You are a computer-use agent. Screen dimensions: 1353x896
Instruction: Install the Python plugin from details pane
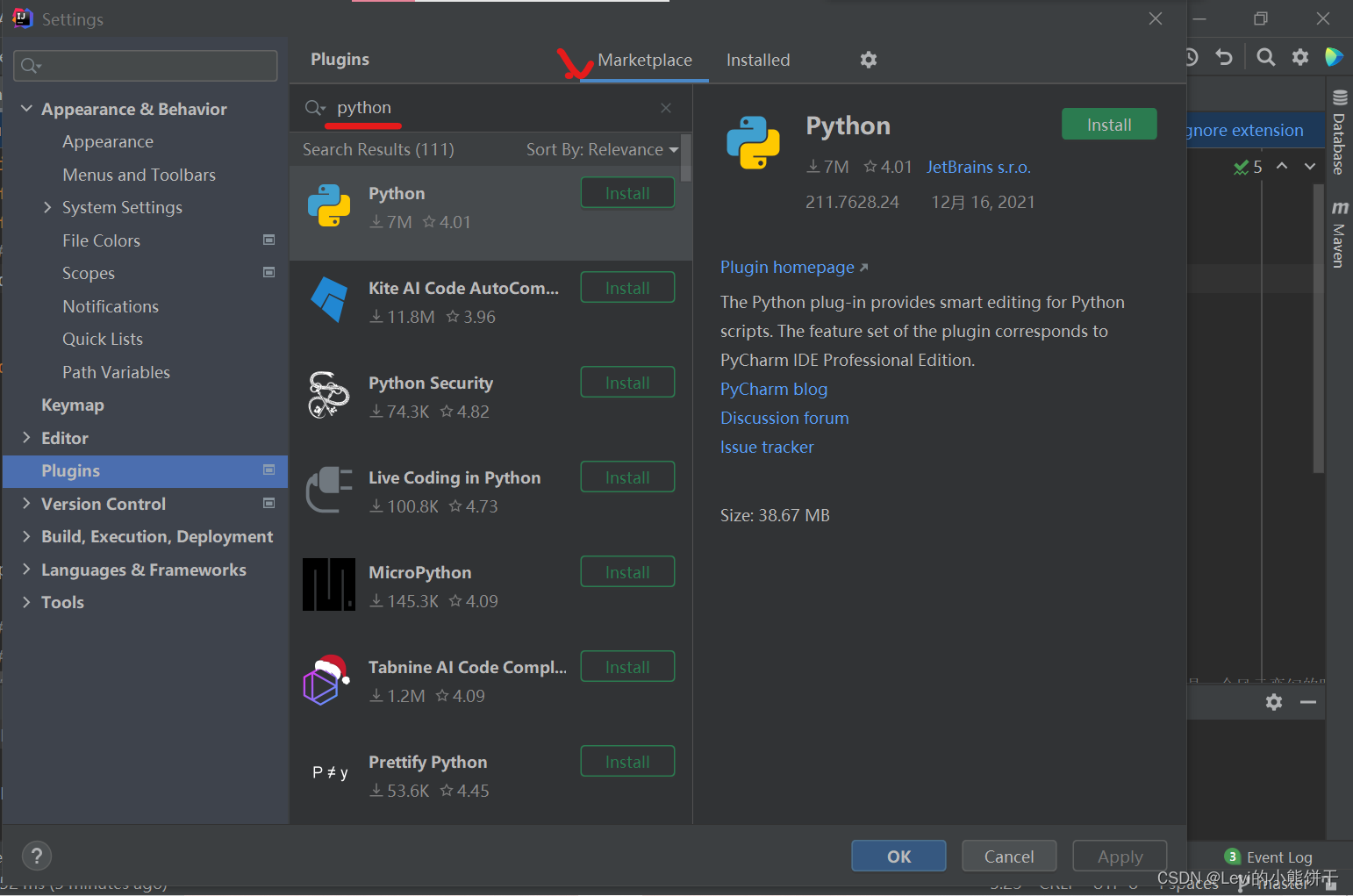[x=1109, y=125]
